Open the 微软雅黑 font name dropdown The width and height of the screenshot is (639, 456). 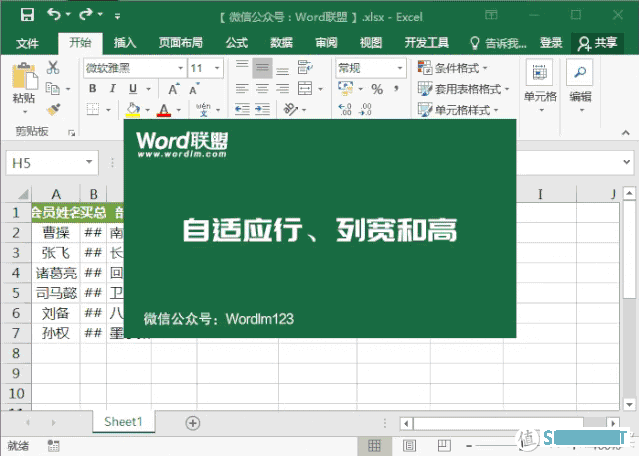pos(181,68)
